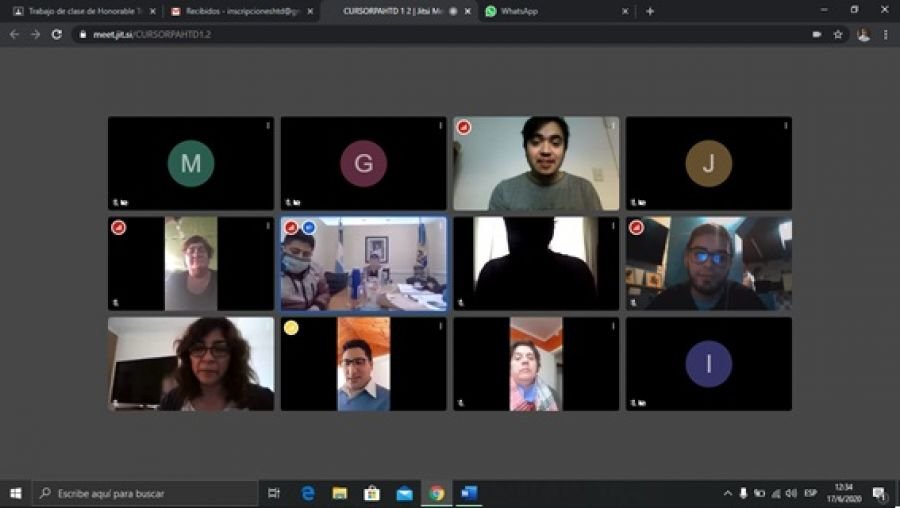Click the red muted indicator on top-row video
This screenshot has width=900, height=508.
[464, 127]
